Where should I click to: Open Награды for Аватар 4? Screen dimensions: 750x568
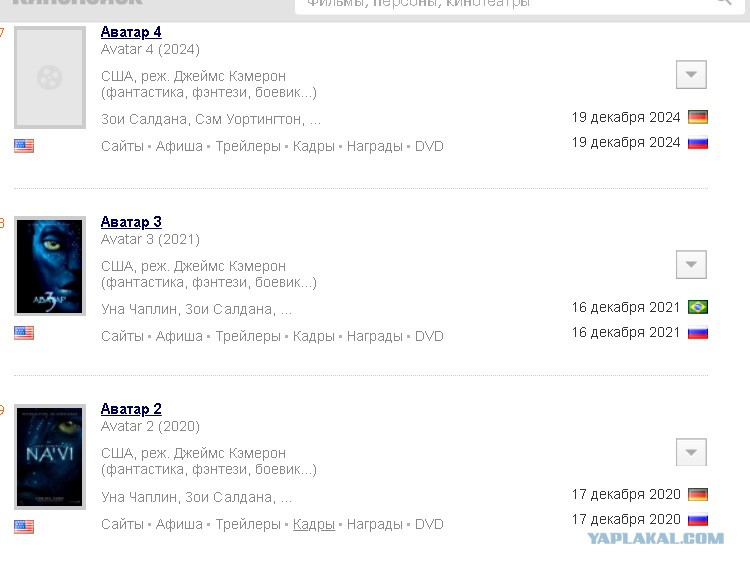375,146
